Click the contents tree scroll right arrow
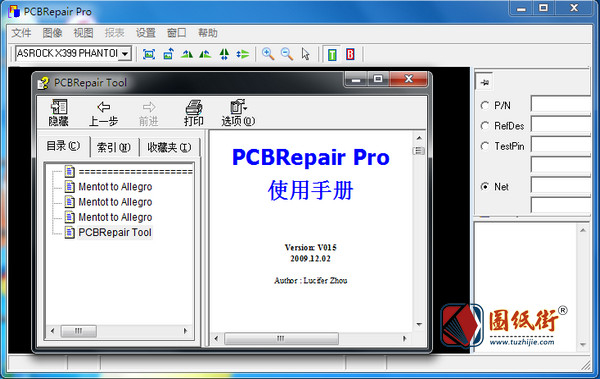The height and width of the screenshot is (379, 600). click(186, 331)
